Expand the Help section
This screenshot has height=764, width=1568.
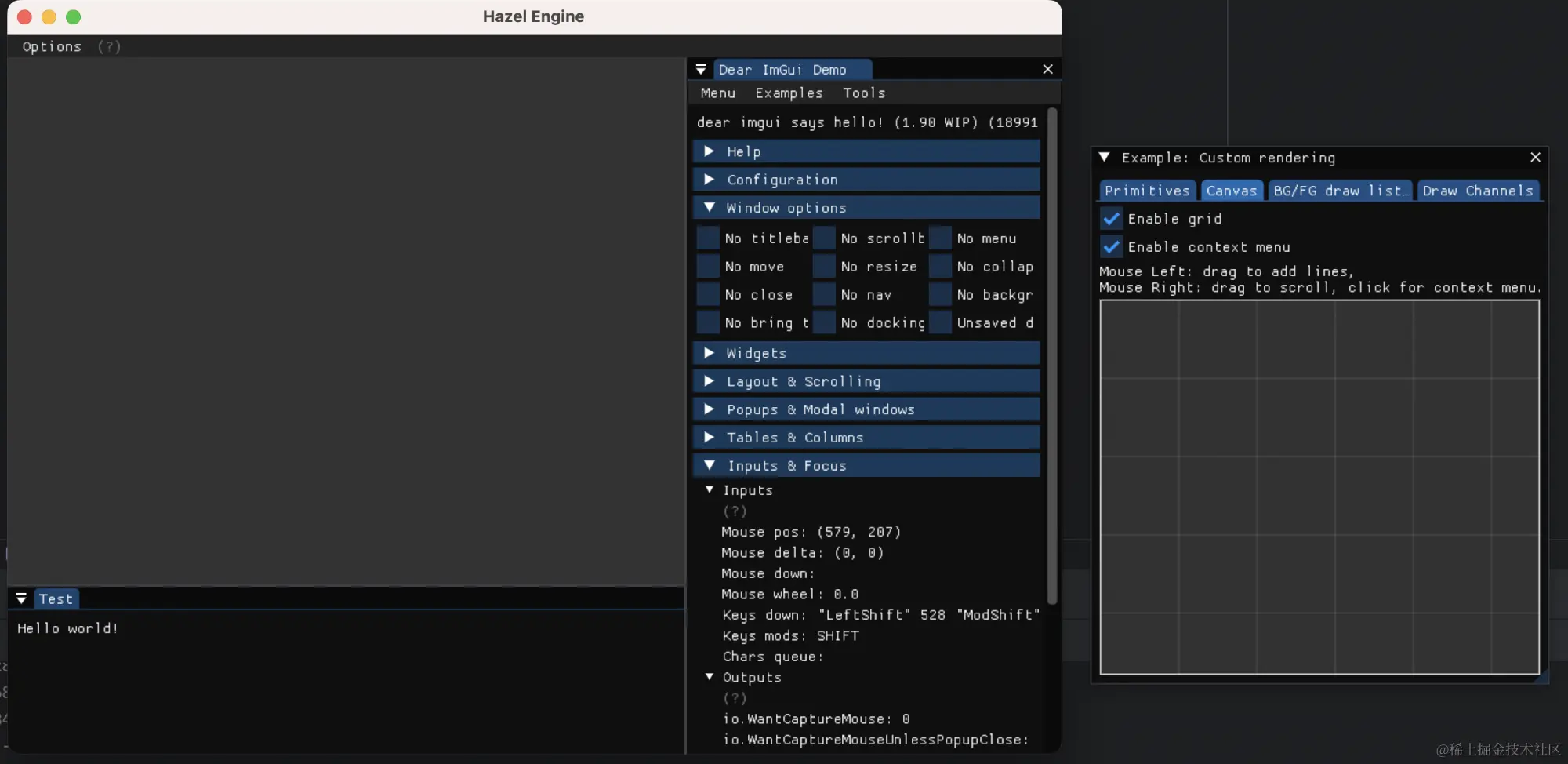[866, 151]
